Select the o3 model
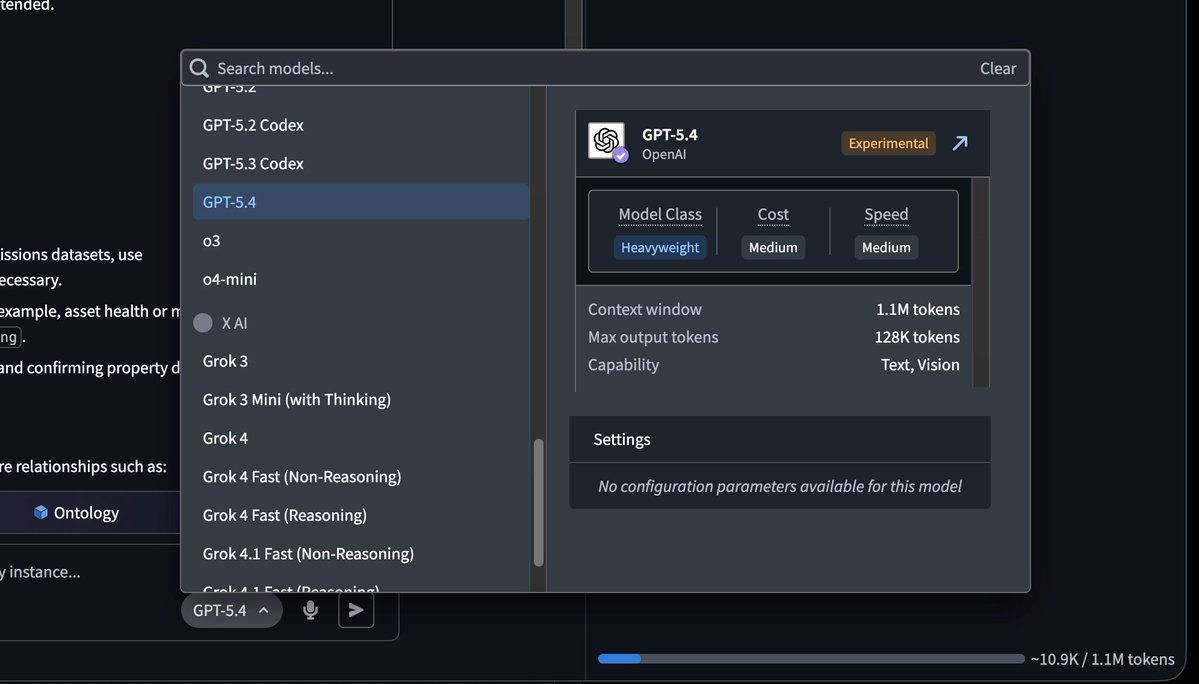Screen dimensions: 1199x684 pos(361,240)
